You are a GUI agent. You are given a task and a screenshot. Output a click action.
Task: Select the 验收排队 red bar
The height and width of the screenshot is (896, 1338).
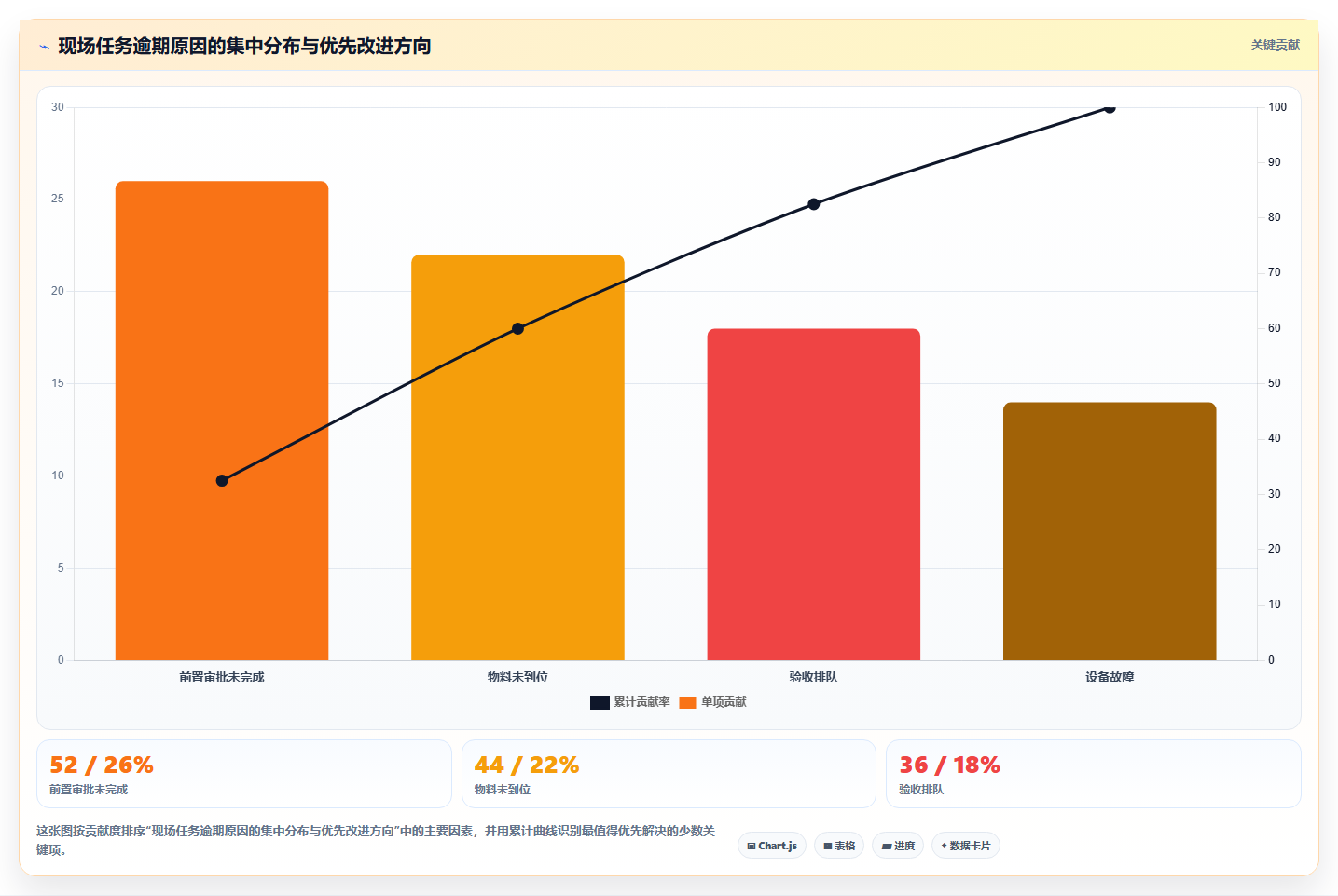[x=814, y=494]
